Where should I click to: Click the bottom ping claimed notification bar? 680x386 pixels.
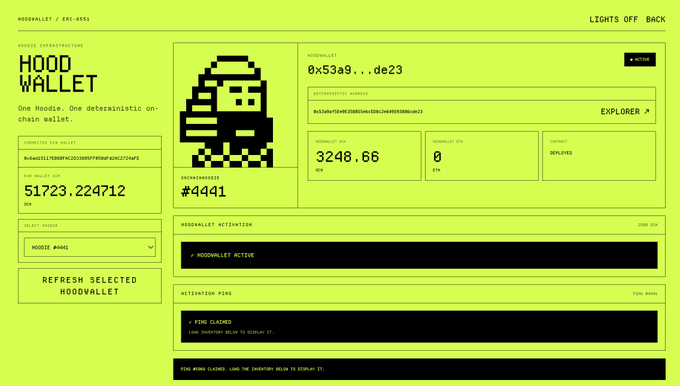[x=419, y=369]
